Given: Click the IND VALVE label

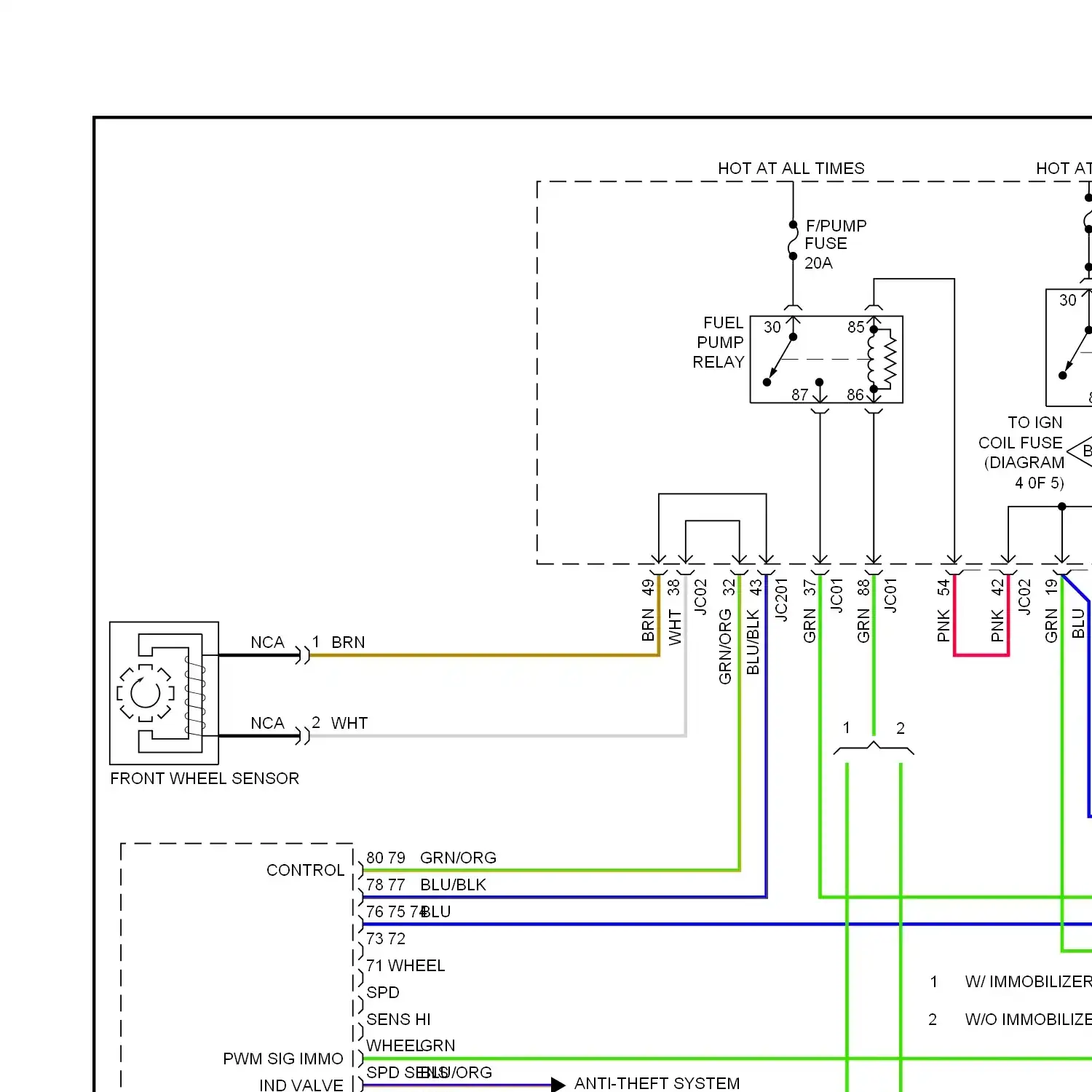Looking at the screenshot, I should point(301,1085).
